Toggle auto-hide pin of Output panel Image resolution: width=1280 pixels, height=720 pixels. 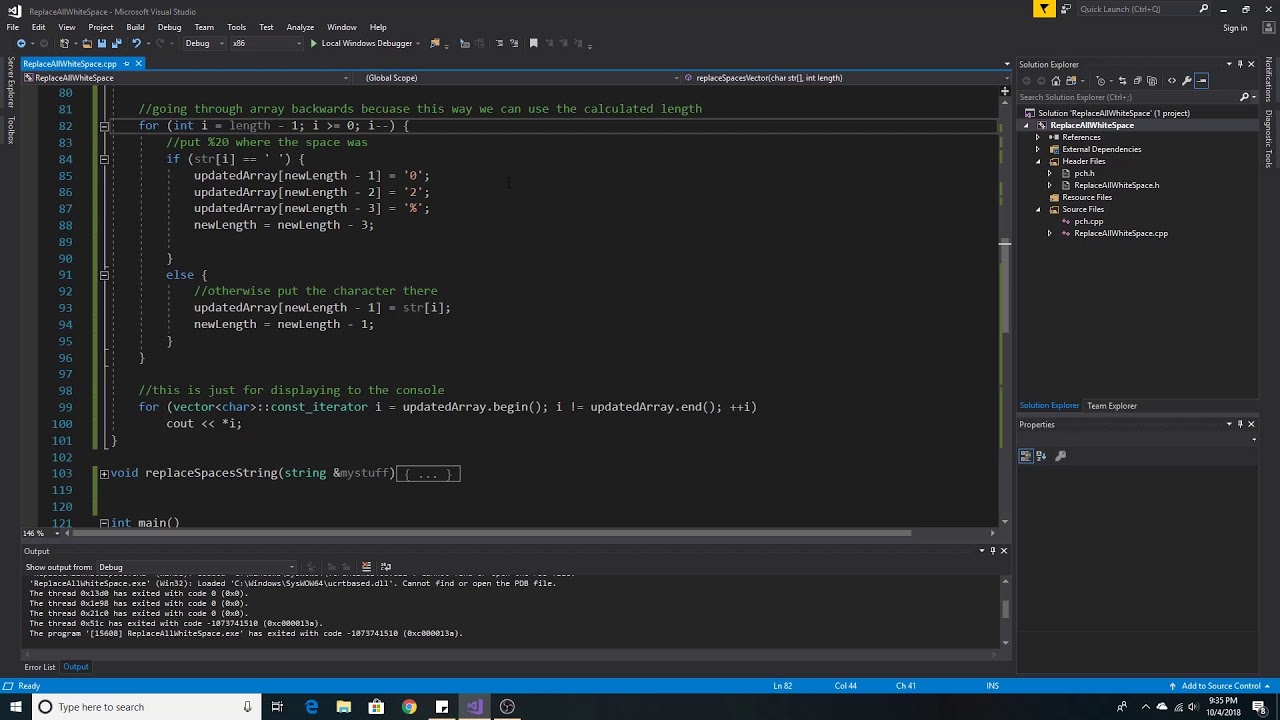(993, 550)
